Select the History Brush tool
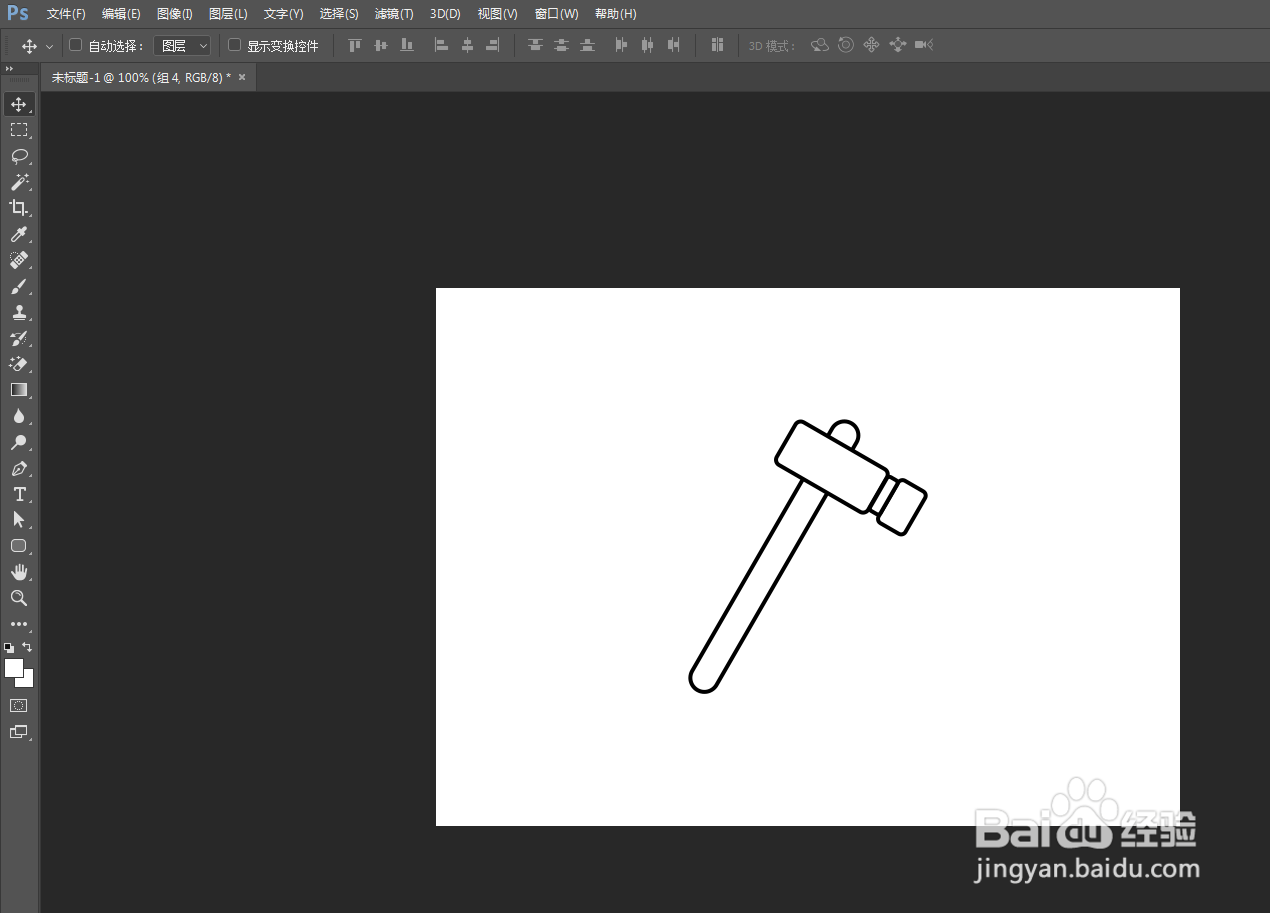The height and width of the screenshot is (913, 1270). [19, 338]
